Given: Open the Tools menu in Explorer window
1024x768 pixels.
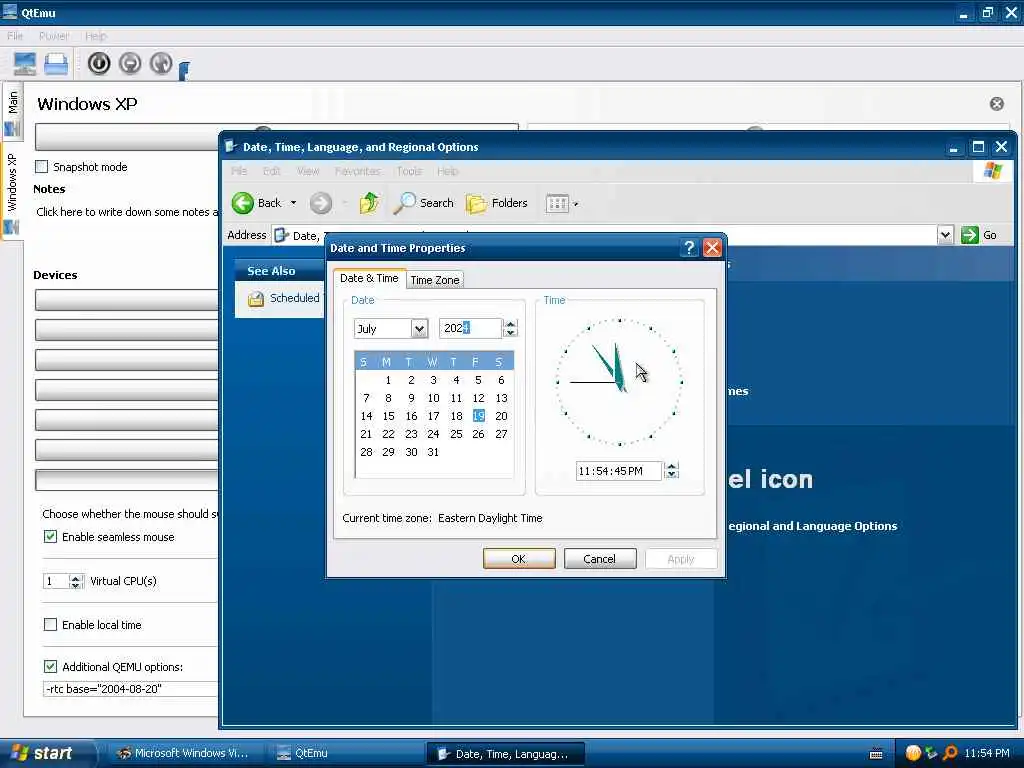Looking at the screenshot, I should (409, 171).
